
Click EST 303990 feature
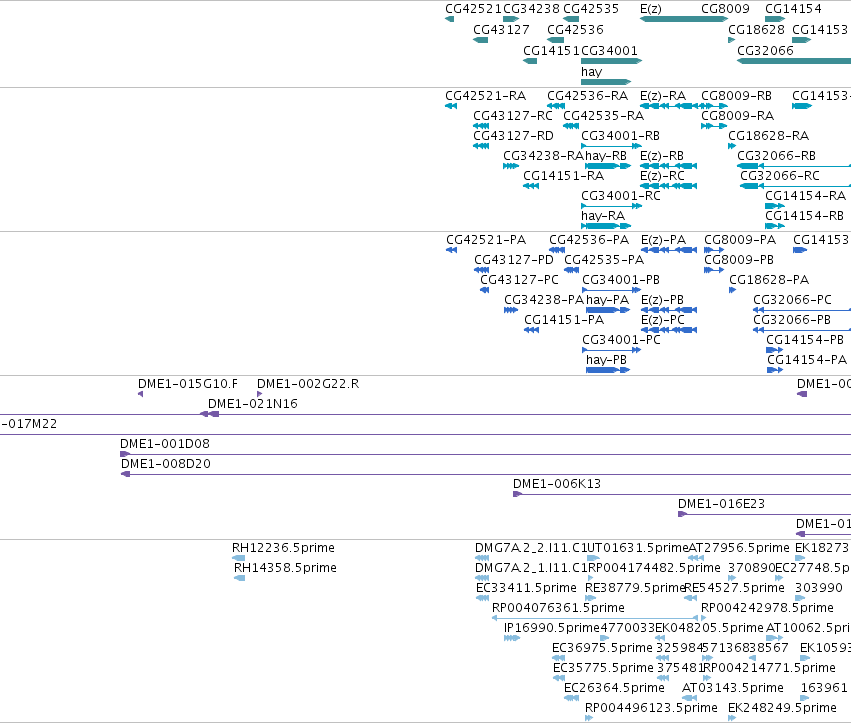(800, 598)
